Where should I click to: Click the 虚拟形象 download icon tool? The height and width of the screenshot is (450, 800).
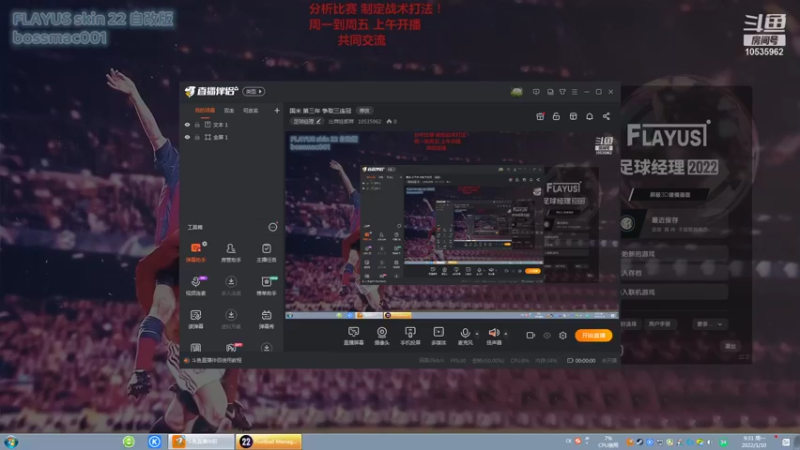click(231, 319)
